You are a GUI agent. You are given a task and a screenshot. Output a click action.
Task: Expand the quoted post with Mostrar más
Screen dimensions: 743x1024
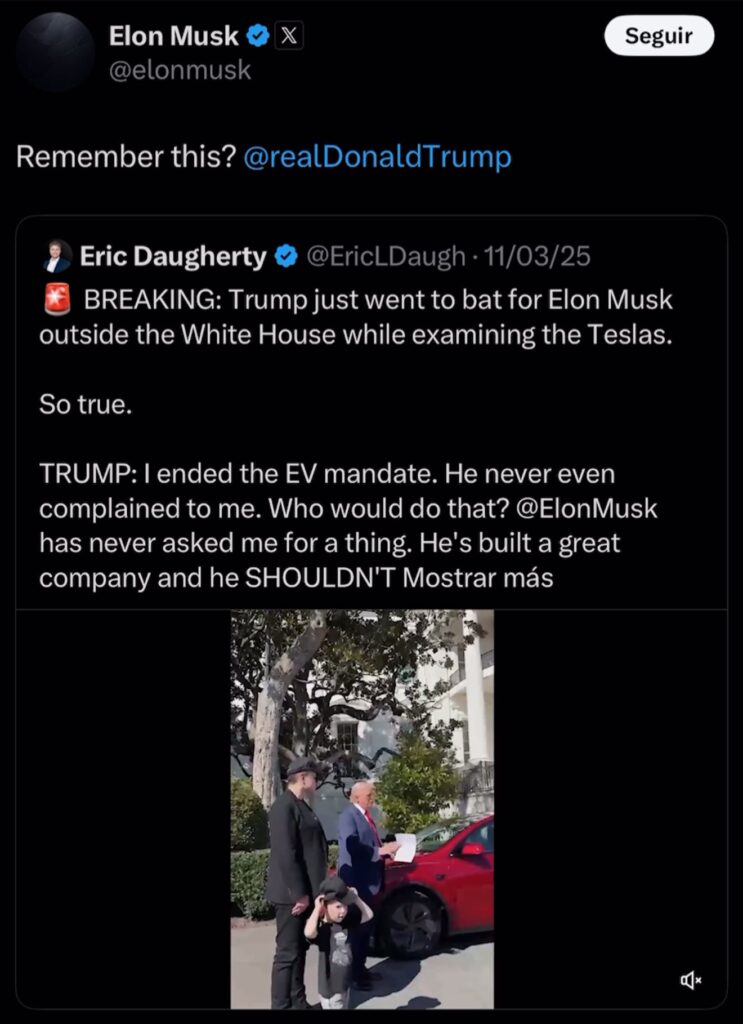(x=477, y=578)
